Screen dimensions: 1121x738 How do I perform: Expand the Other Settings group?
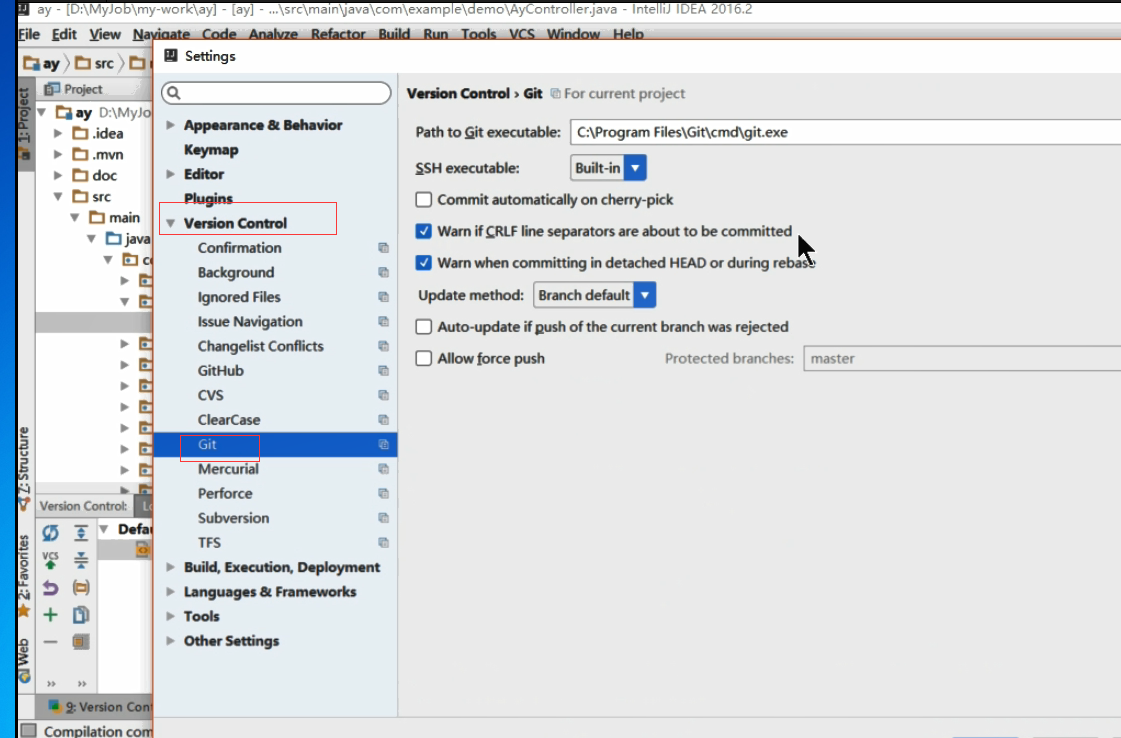pyautogui.click(x=170, y=641)
